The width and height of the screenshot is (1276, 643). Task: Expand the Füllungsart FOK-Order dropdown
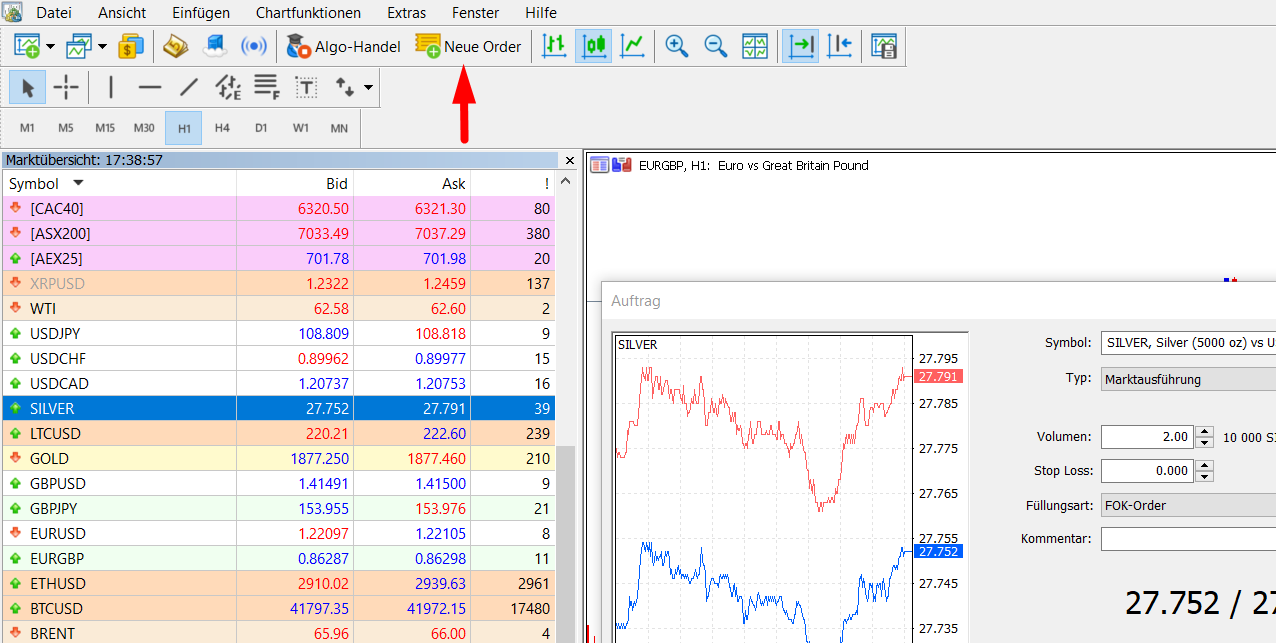(x=1188, y=505)
